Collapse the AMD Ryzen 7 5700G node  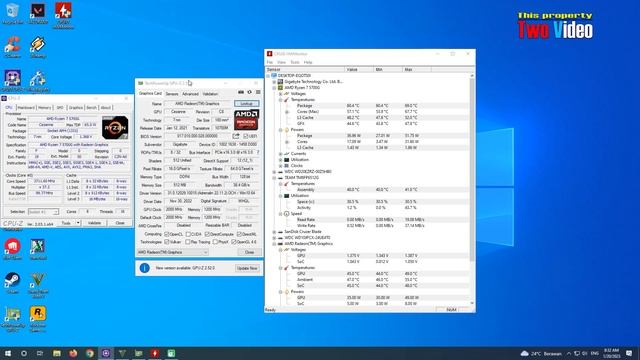tap(274, 88)
